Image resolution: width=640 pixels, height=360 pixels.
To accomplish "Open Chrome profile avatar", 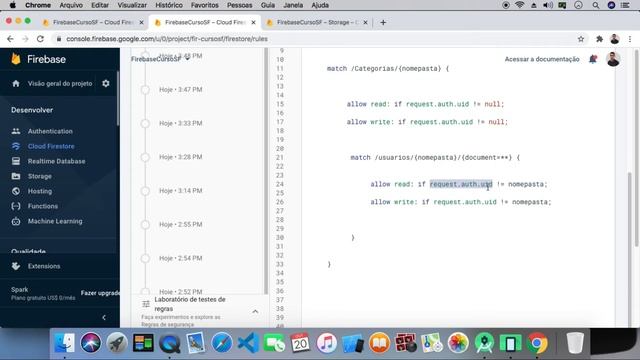I will [x=615, y=39].
